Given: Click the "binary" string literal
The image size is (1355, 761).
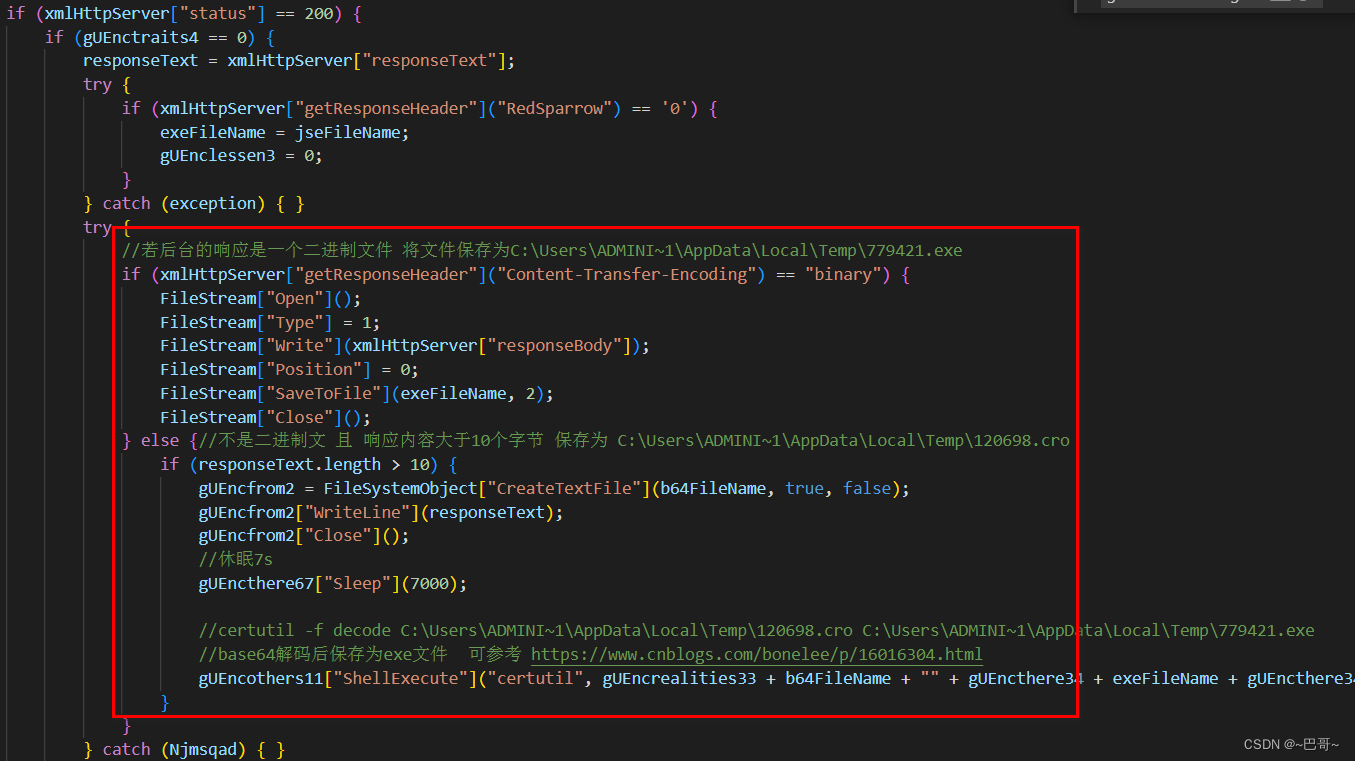Looking at the screenshot, I should click(x=842, y=274).
